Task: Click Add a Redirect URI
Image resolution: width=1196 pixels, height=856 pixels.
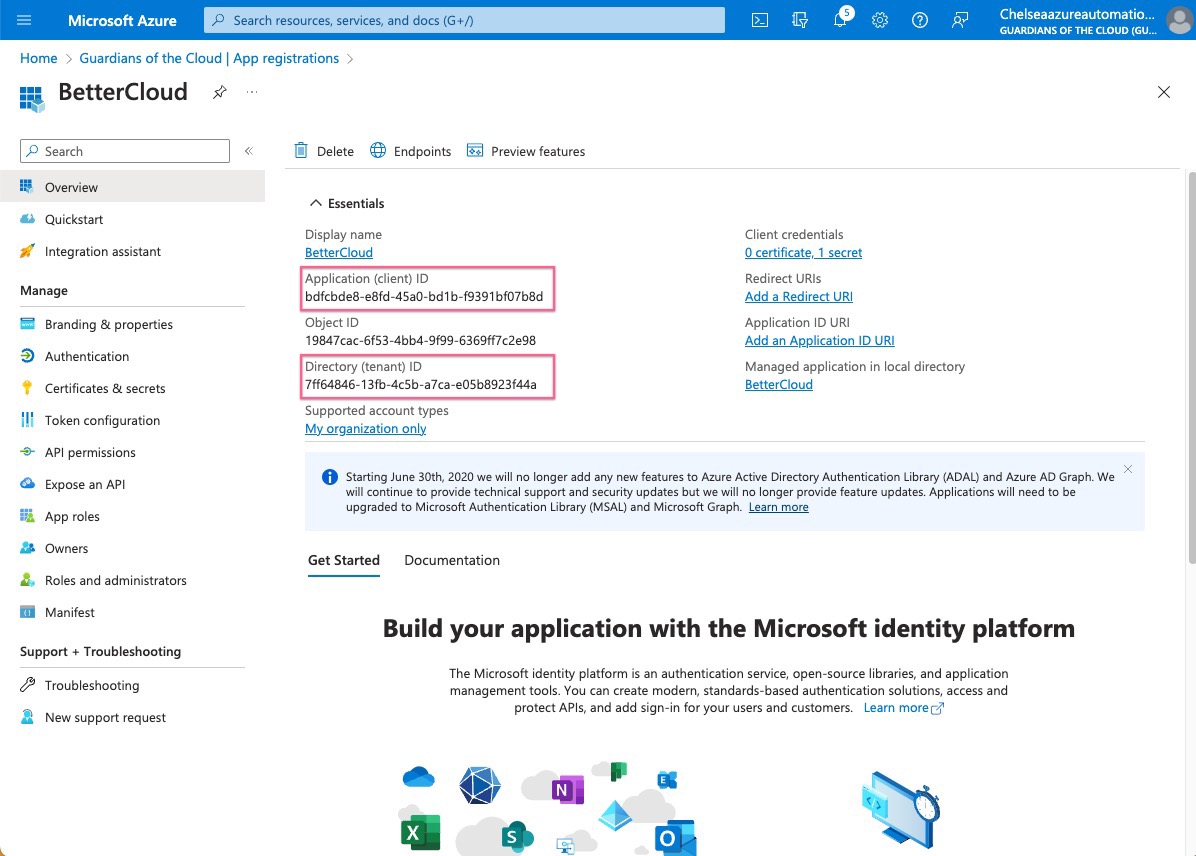Action: click(x=798, y=296)
